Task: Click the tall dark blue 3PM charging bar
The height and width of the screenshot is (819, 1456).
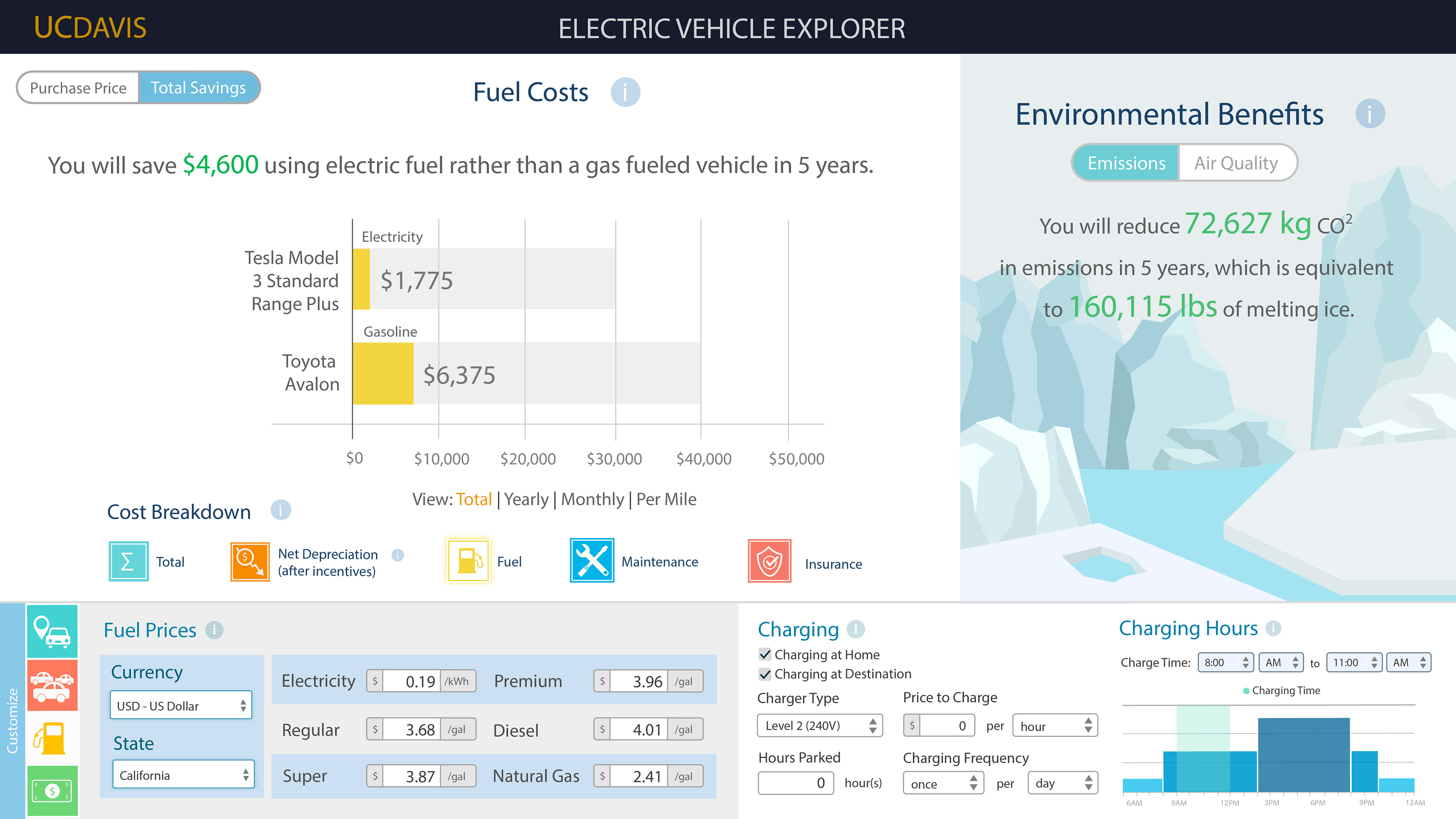Action: 1304,755
